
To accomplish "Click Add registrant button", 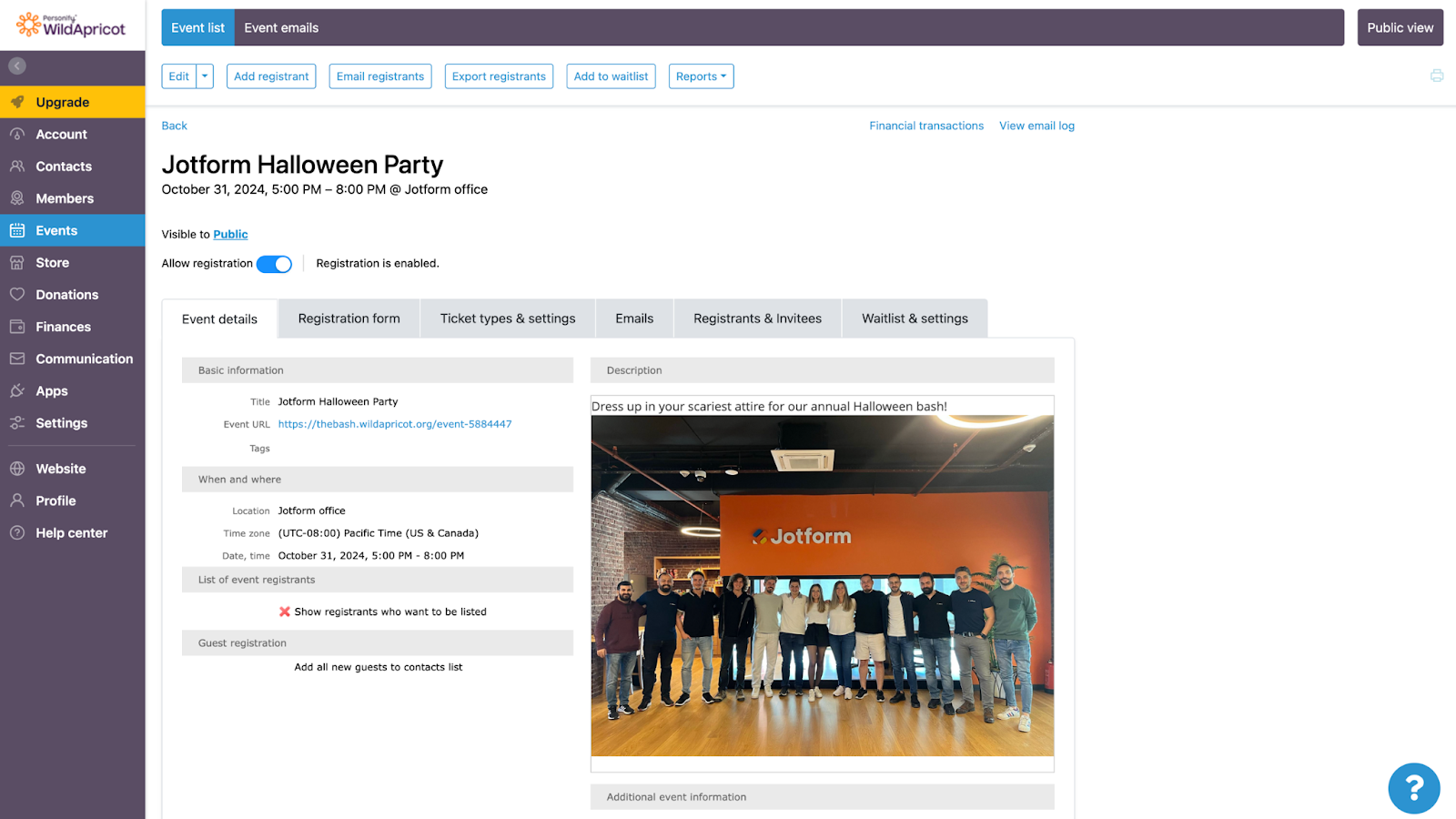I will click(x=271, y=76).
